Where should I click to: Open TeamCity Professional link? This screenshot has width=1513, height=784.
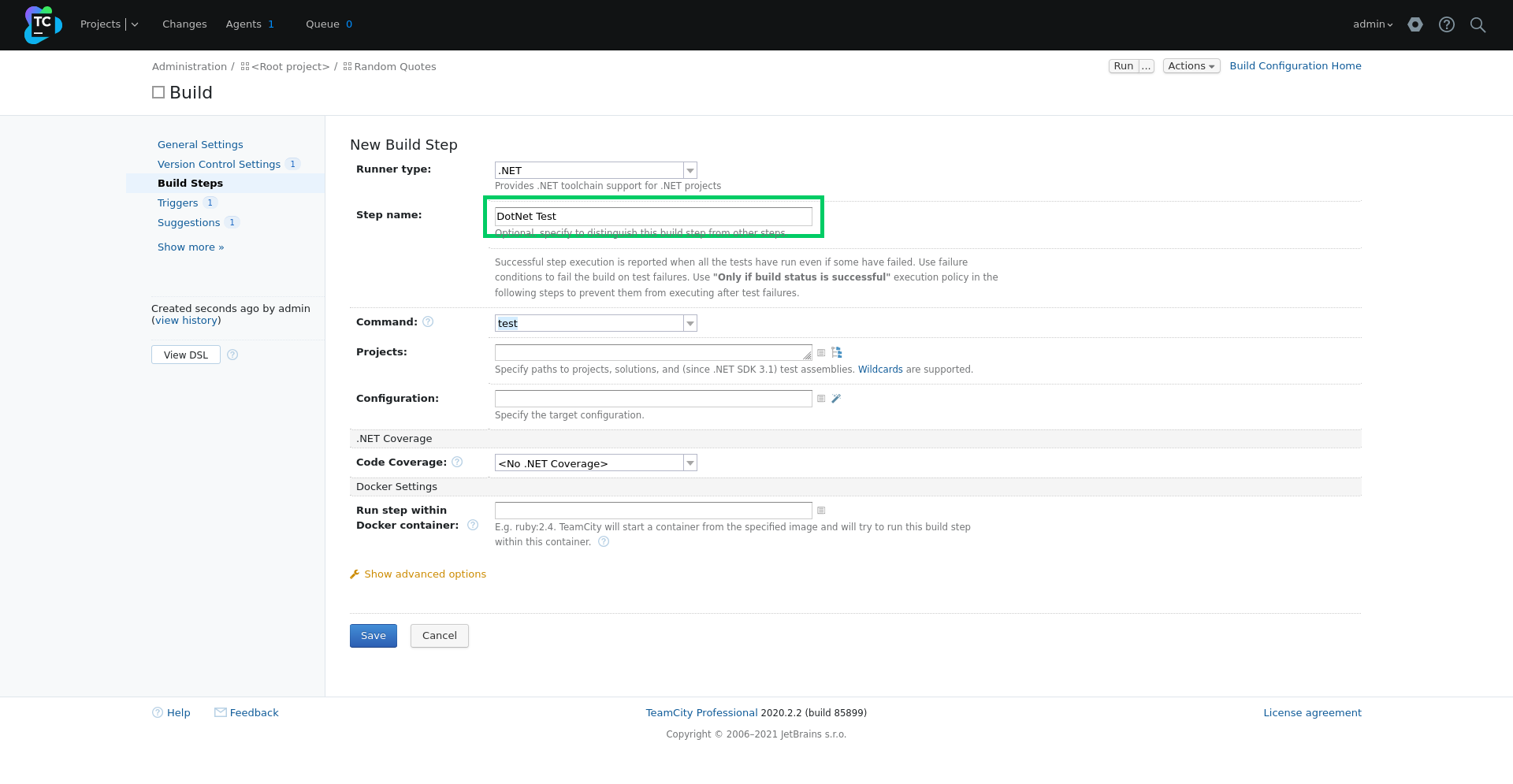click(x=701, y=713)
